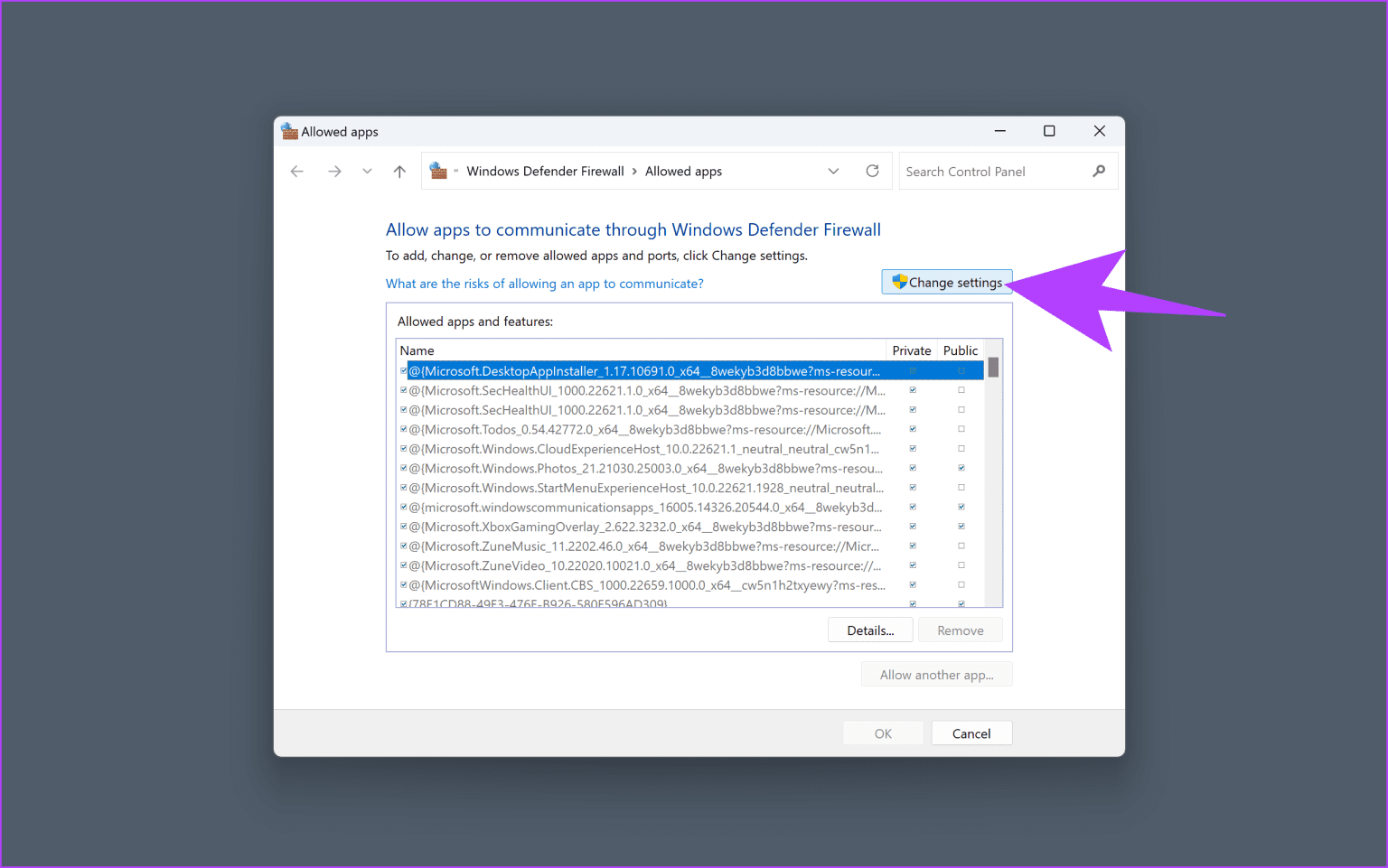Click the Back navigation arrow
Viewport: 1388px width, 868px height.
tap(297, 172)
